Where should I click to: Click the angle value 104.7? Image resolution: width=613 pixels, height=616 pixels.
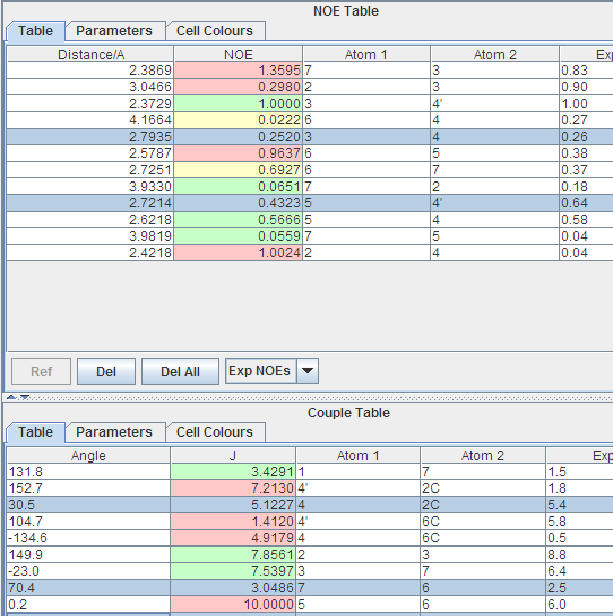coord(89,521)
